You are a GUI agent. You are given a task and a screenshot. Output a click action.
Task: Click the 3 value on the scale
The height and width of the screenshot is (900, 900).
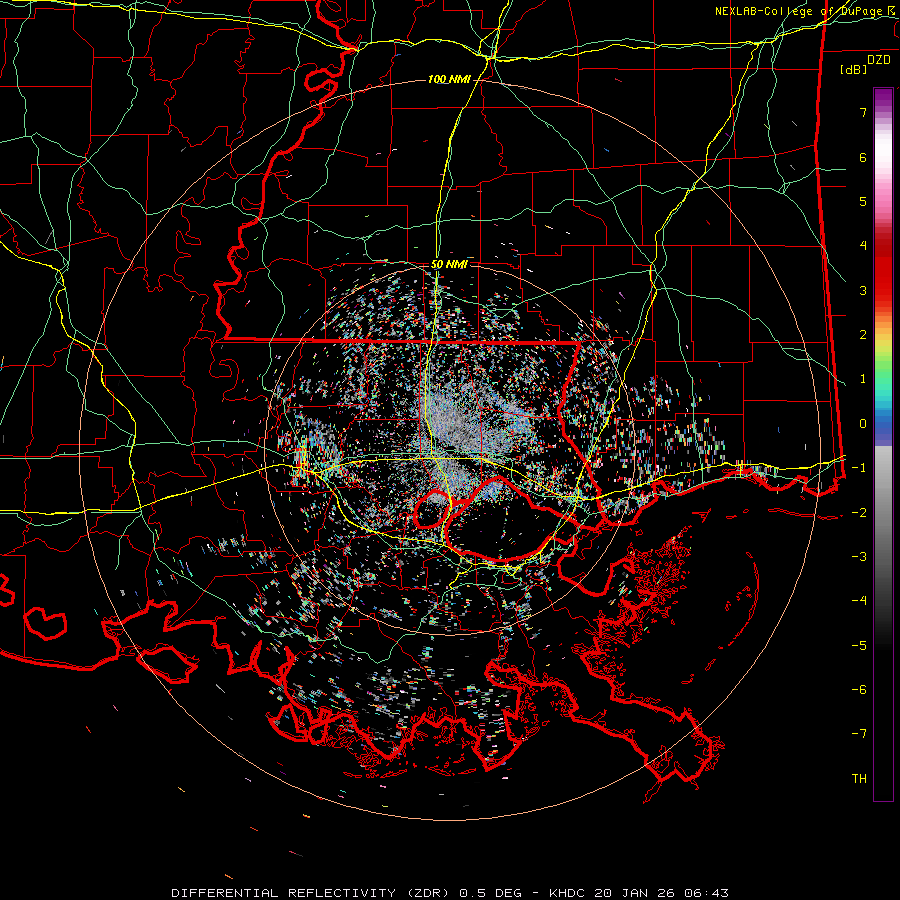click(863, 290)
